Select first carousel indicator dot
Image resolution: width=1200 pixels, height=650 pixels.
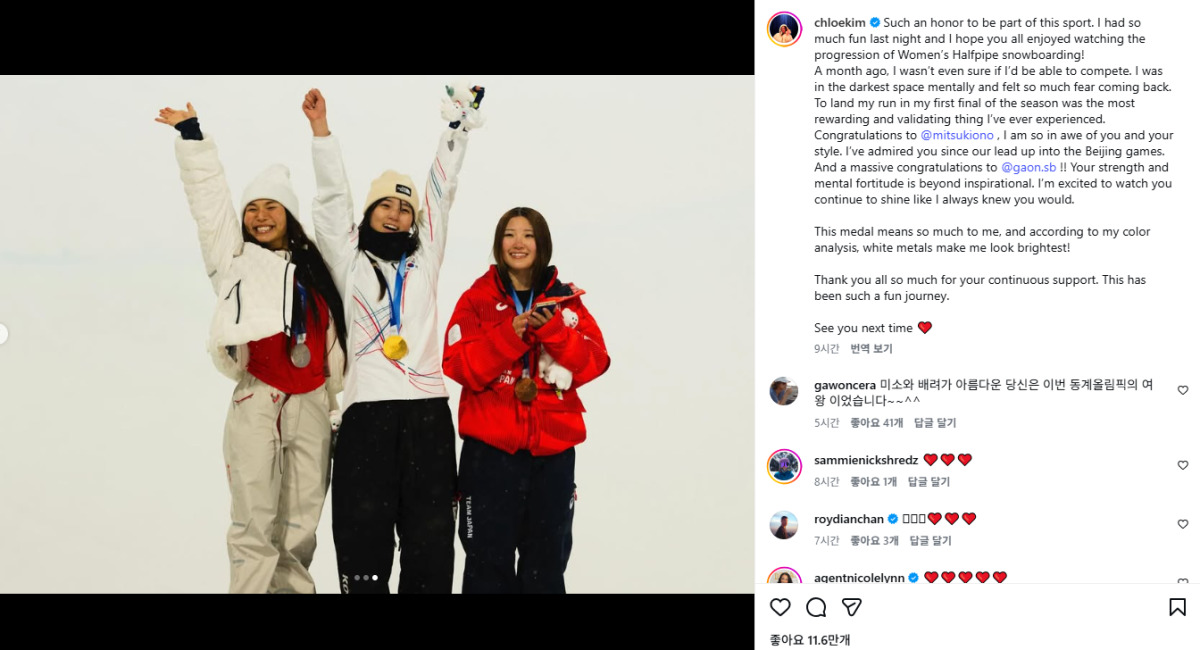coord(356,578)
